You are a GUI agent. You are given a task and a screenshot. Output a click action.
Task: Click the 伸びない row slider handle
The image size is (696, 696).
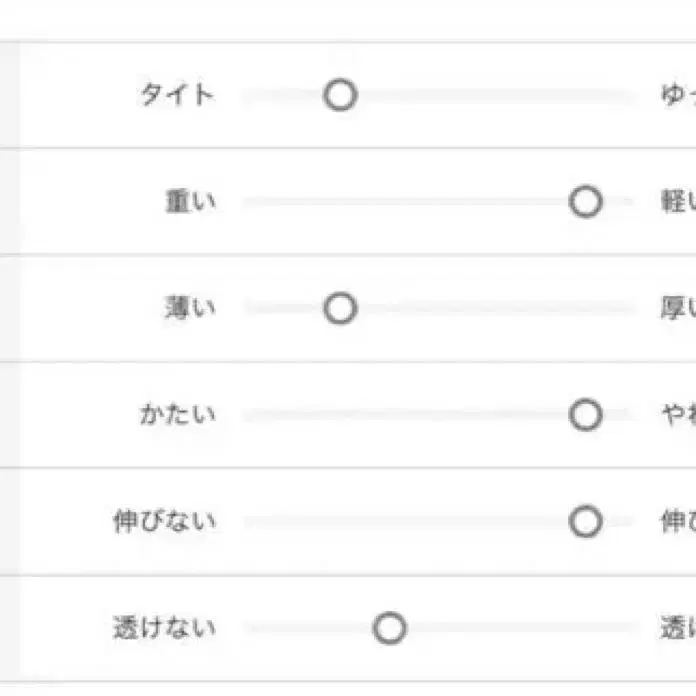(x=585, y=521)
